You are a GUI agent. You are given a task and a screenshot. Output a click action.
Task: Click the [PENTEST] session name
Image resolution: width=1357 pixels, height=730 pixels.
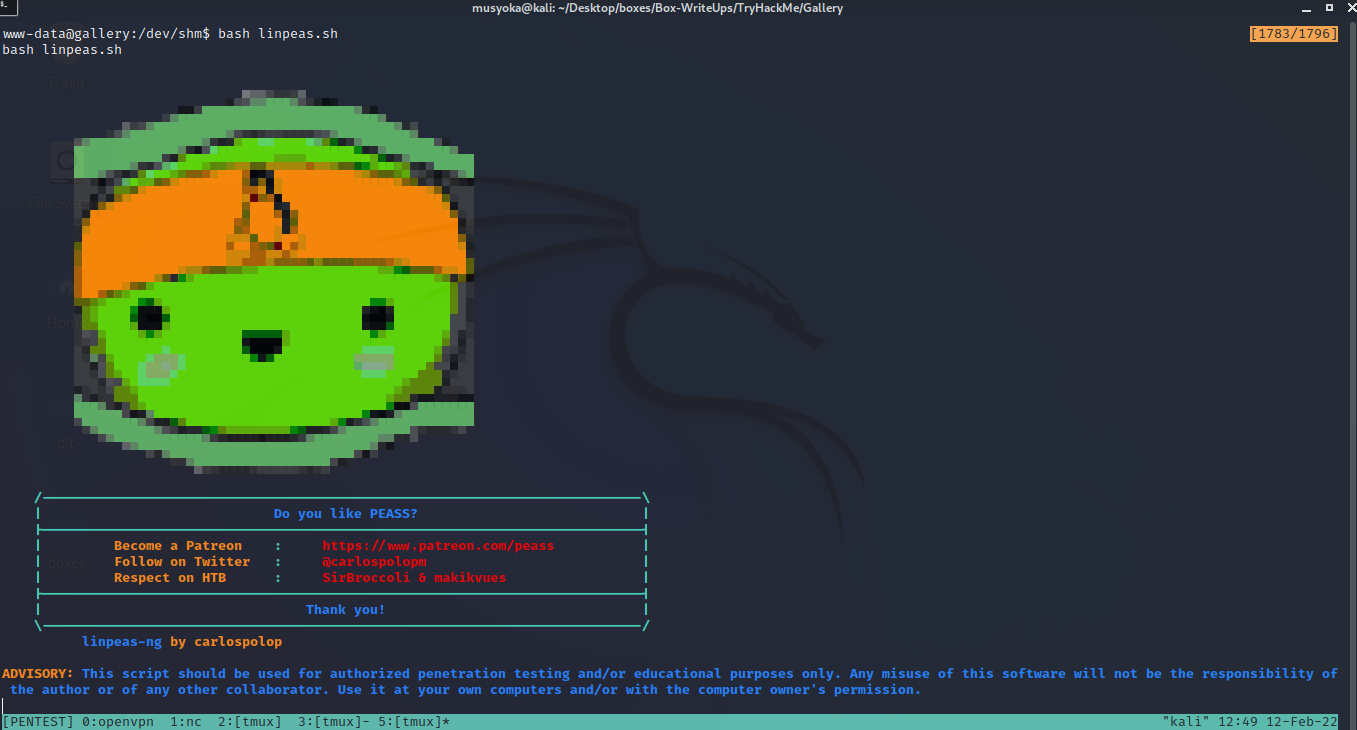pos(38,722)
